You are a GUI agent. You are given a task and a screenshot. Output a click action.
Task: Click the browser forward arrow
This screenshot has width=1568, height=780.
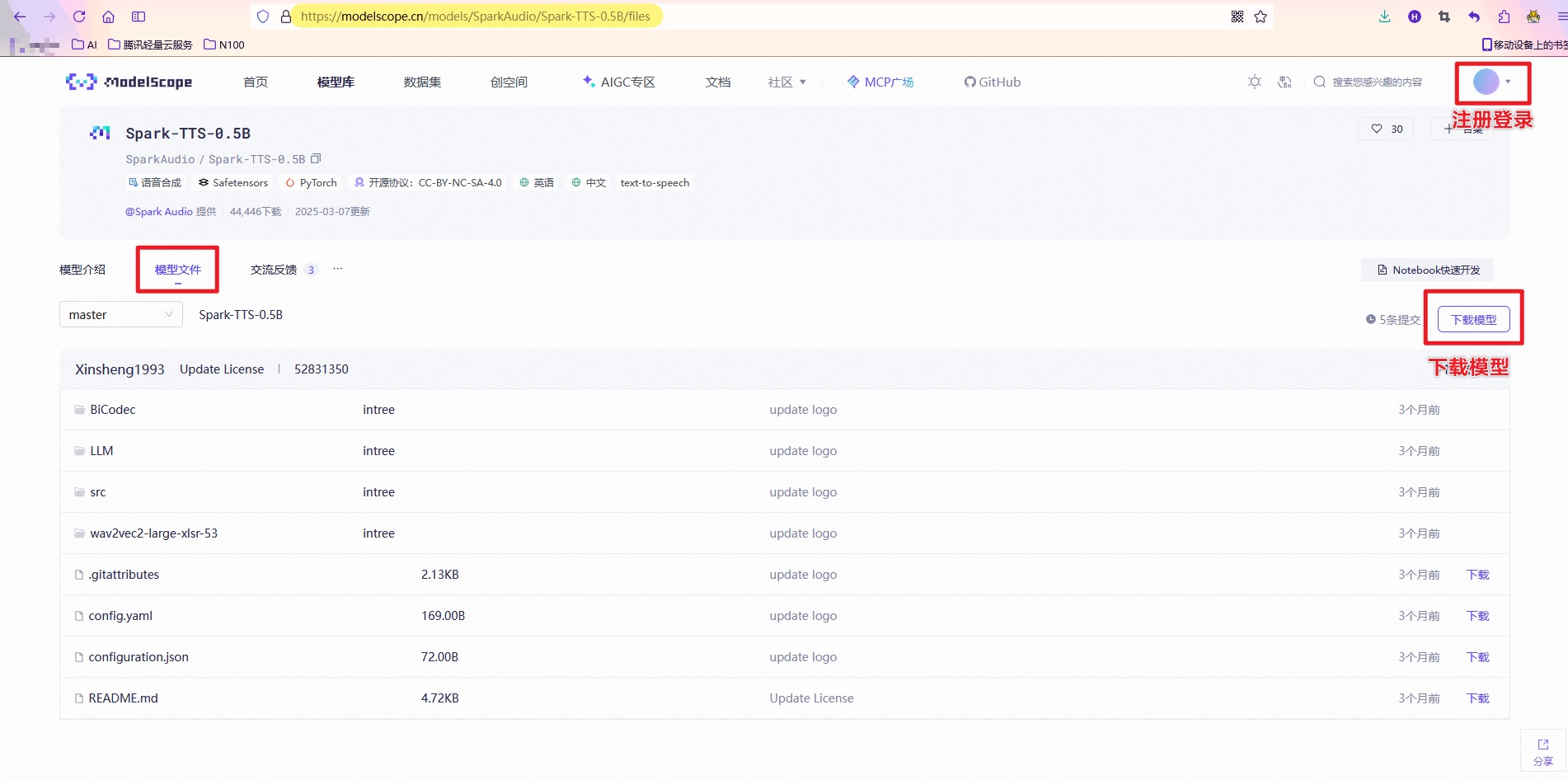point(49,16)
